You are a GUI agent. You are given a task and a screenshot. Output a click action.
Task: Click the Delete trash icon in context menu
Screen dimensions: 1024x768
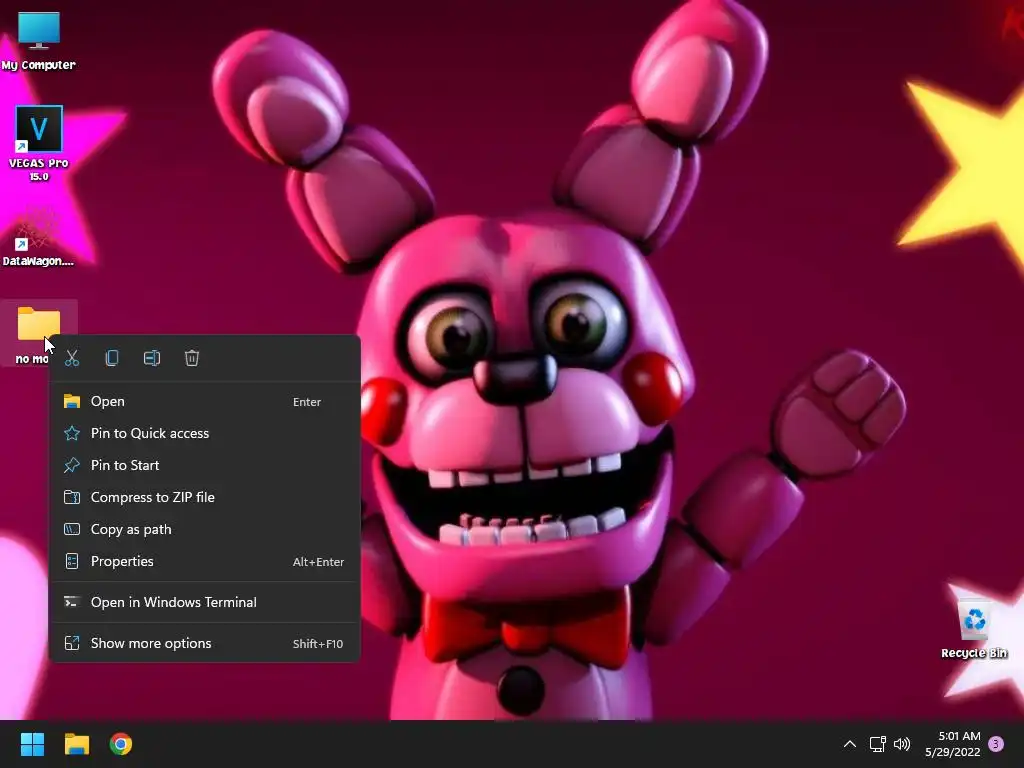tap(191, 358)
